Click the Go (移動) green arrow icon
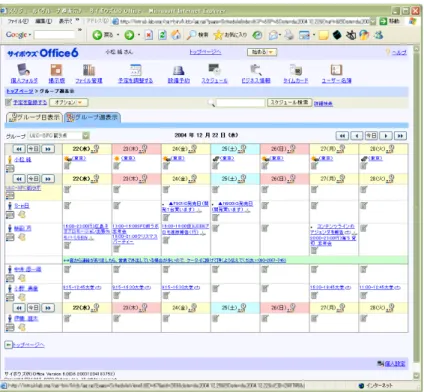The width and height of the screenshot is (424, 392). tap(383, 21)
